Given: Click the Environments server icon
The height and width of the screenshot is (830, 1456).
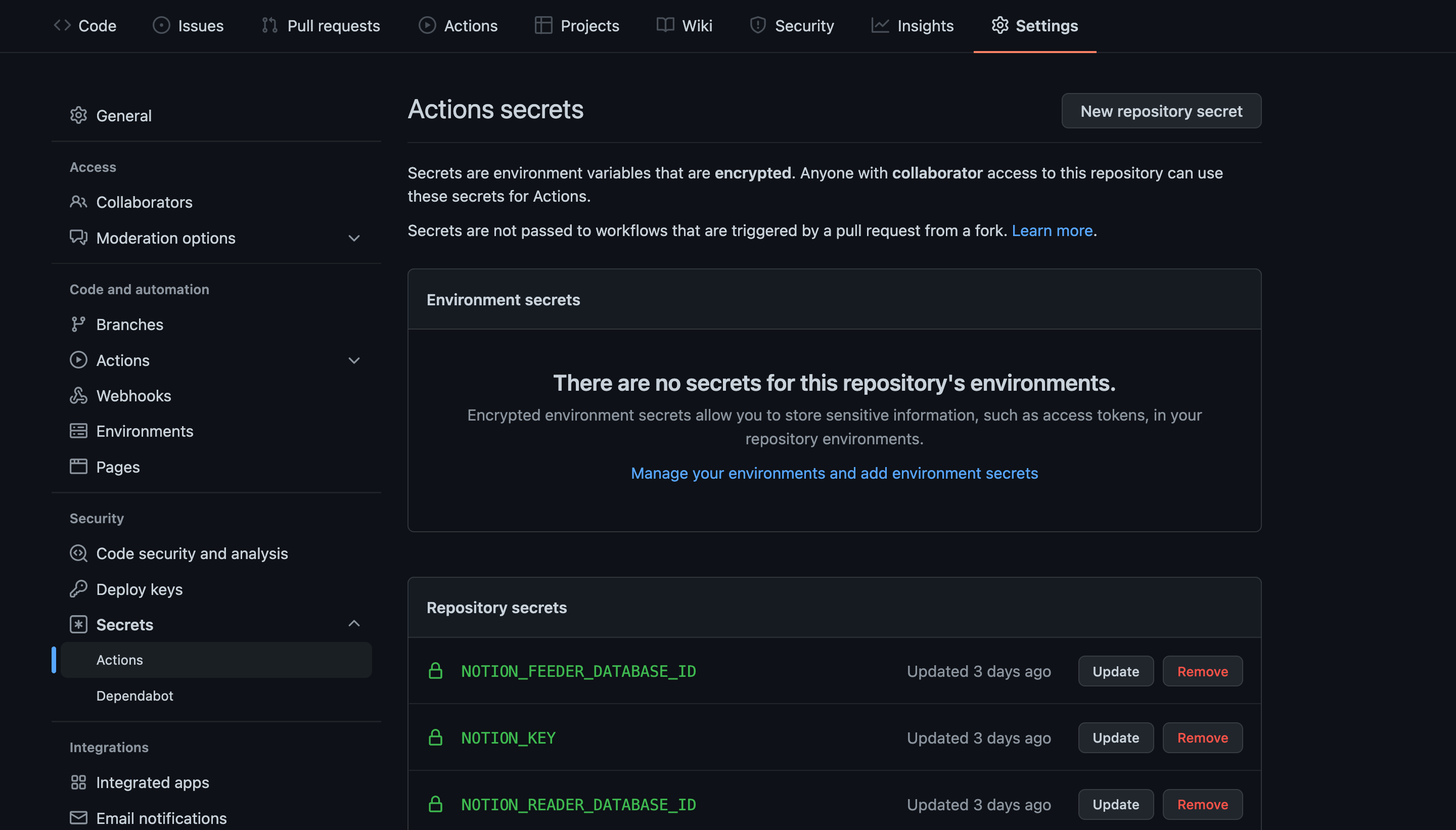Looking at the screenshot, I should point(78,431).
